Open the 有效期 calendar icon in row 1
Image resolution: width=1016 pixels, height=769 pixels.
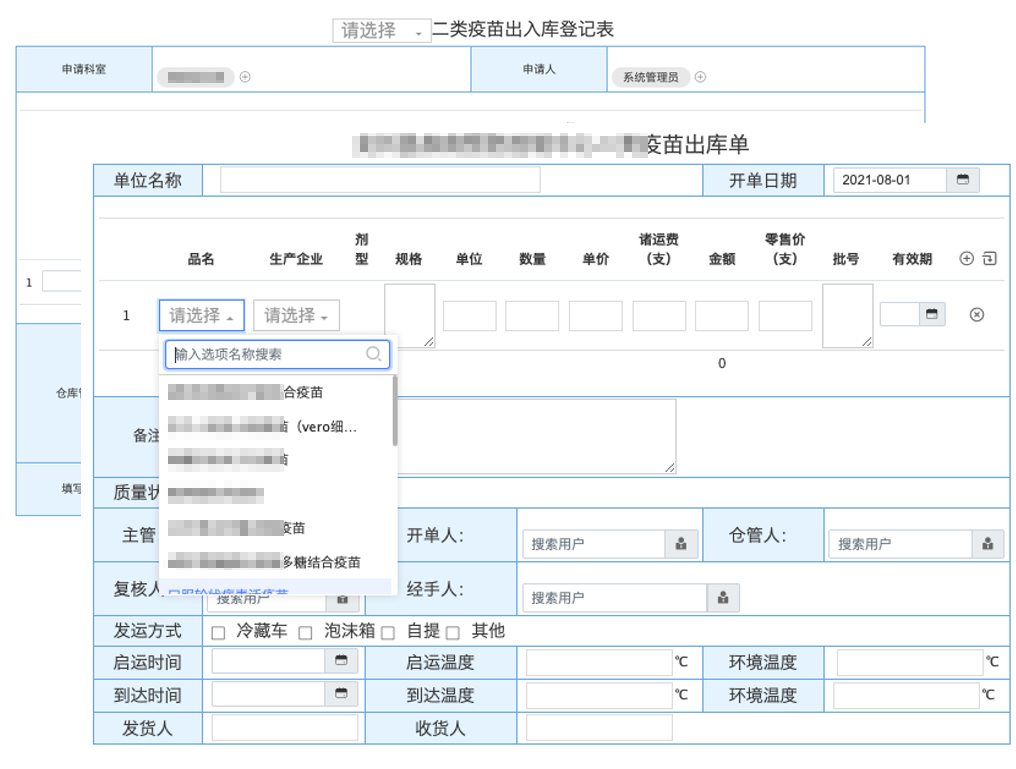coord(932,314)
